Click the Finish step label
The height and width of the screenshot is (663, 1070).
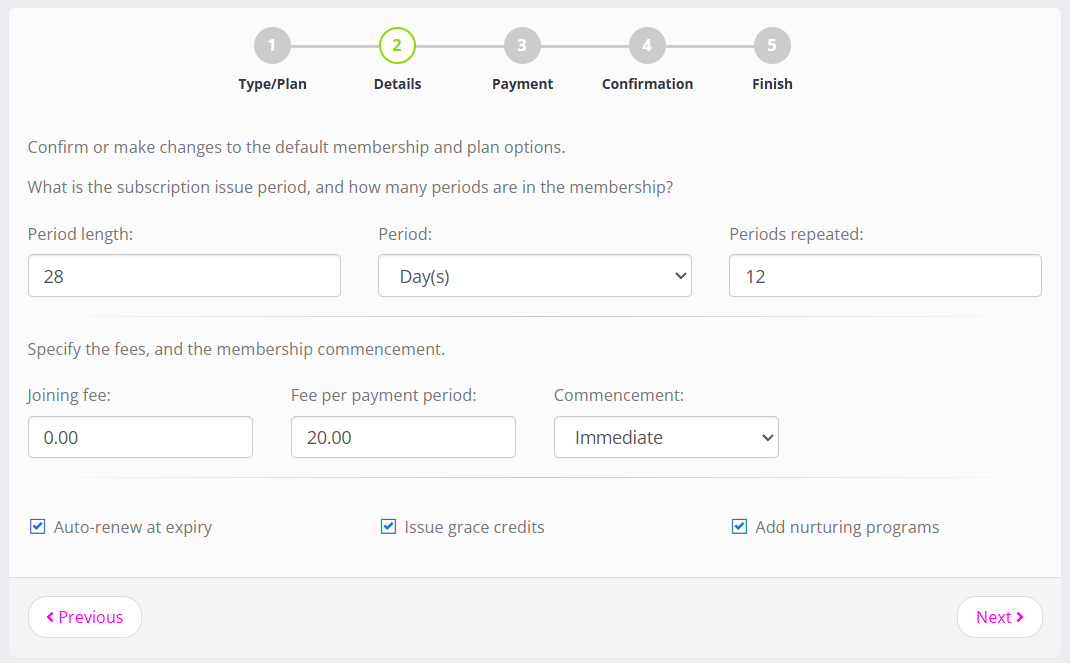click(x=772, y=84)
